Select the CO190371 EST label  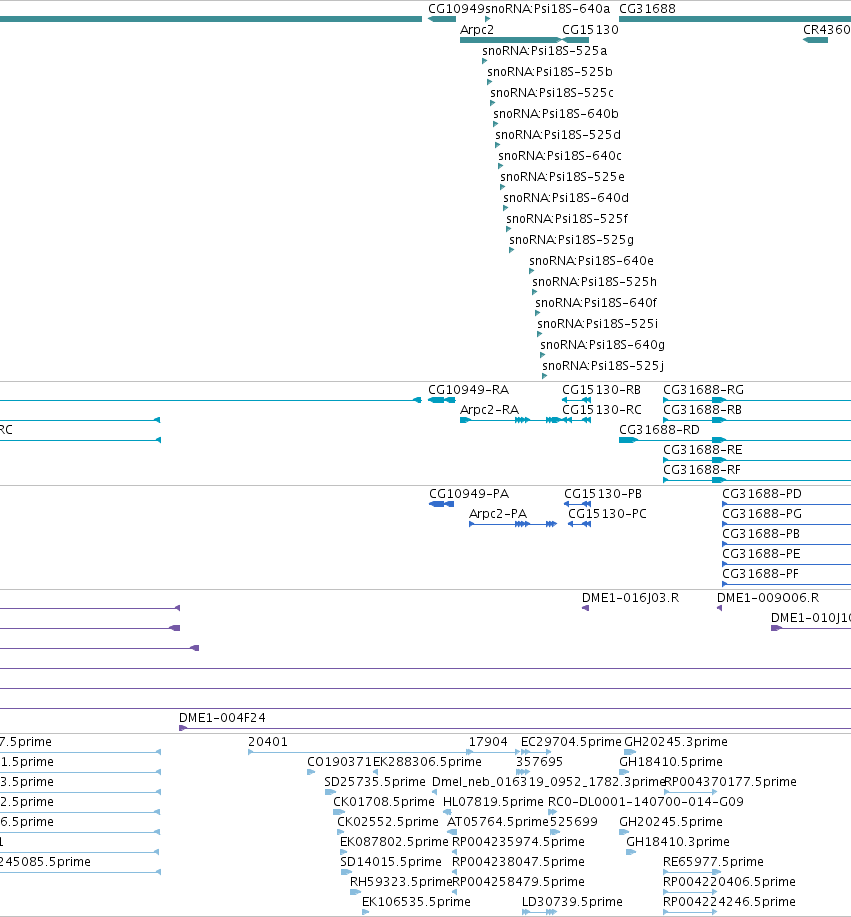point(339,762)
